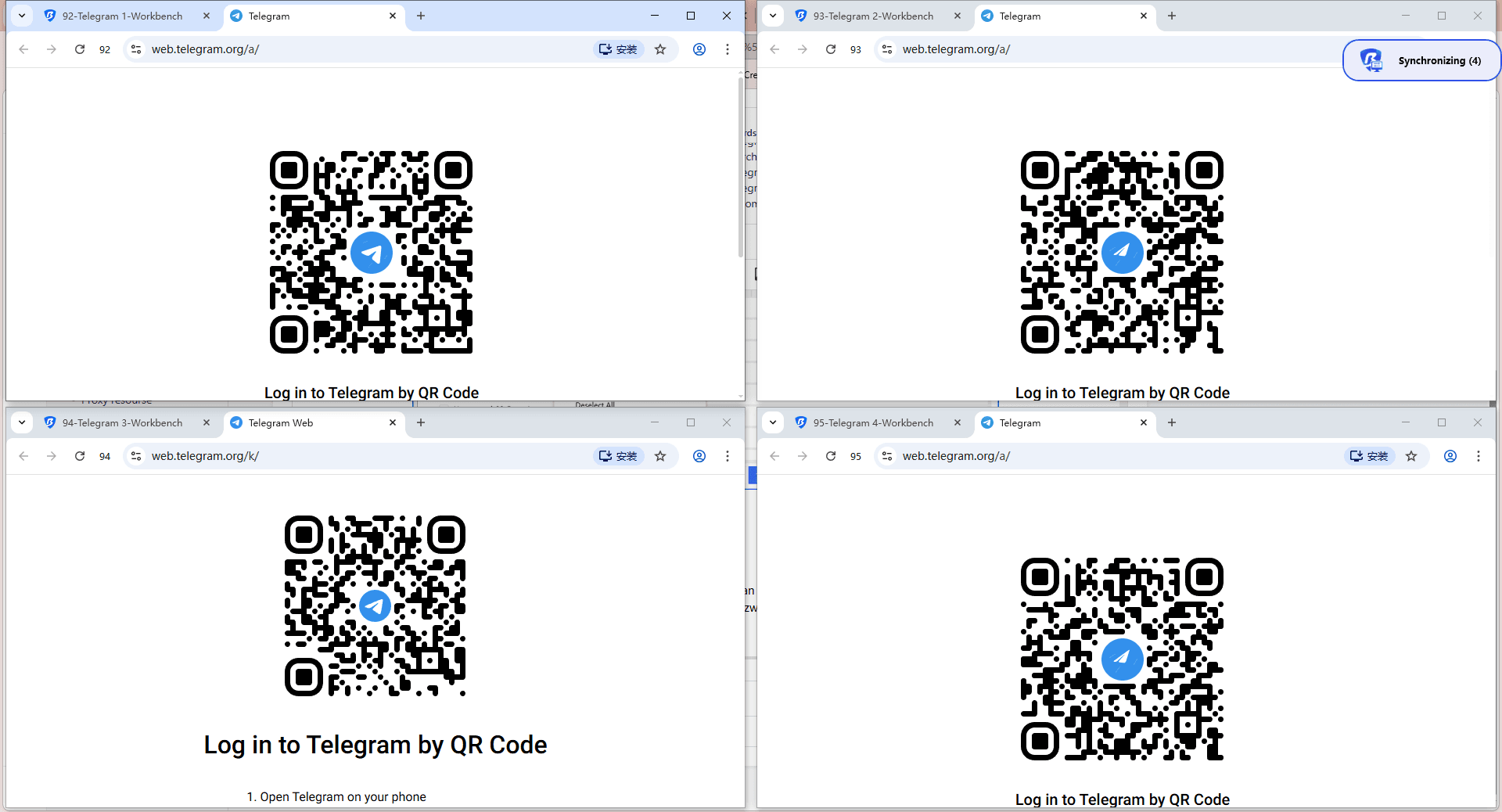This screenshot has height=812, width=1502.
Task: Open the account icon in the bottom-left window
Action: pyautogui.click(x=699, y=456)
